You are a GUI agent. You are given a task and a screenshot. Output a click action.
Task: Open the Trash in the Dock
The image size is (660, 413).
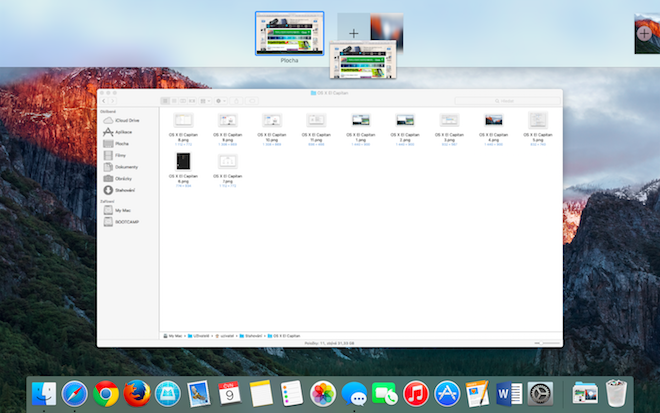616,394
